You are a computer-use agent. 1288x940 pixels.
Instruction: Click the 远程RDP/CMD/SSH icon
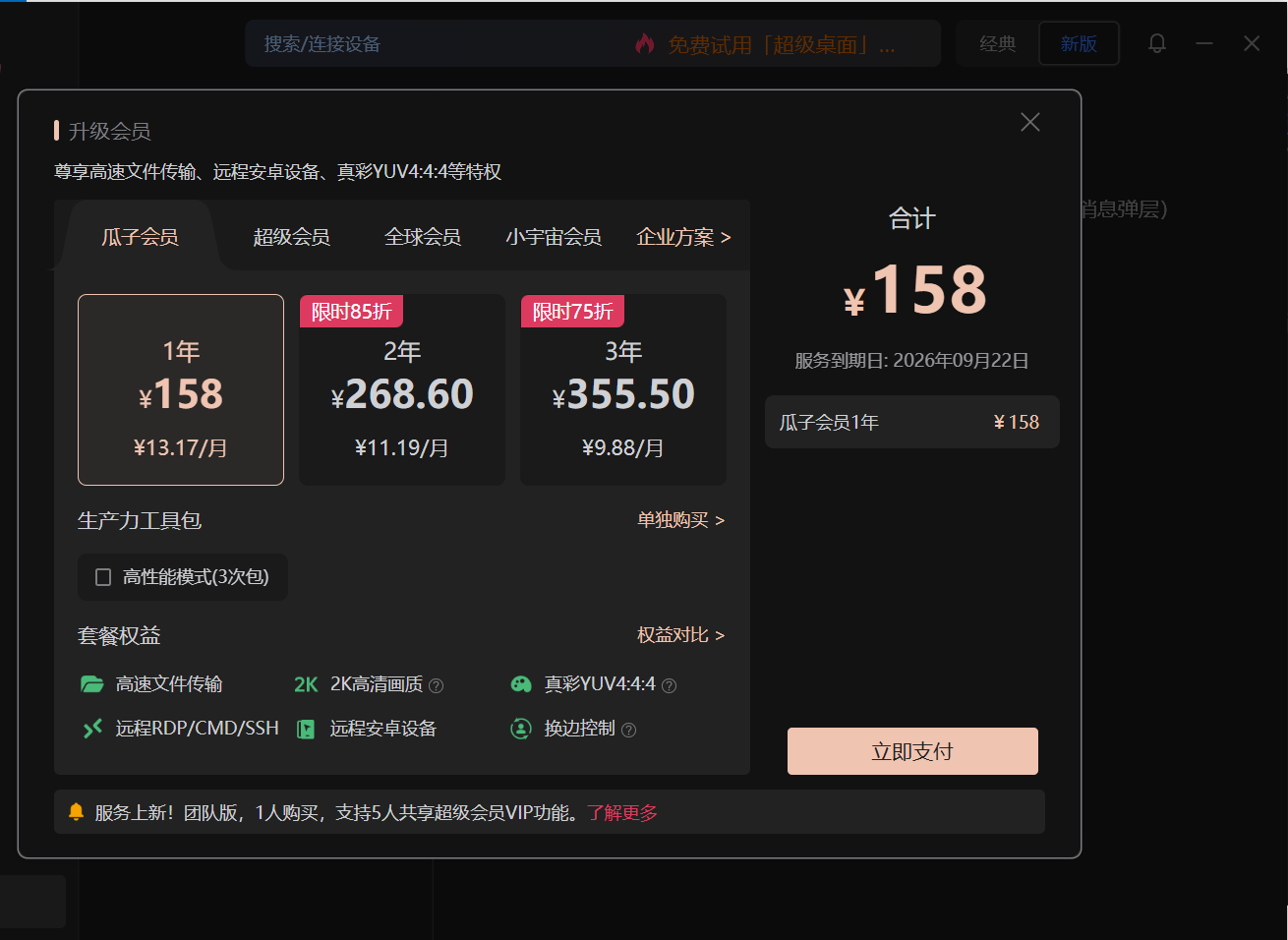(x=92, y=729)
